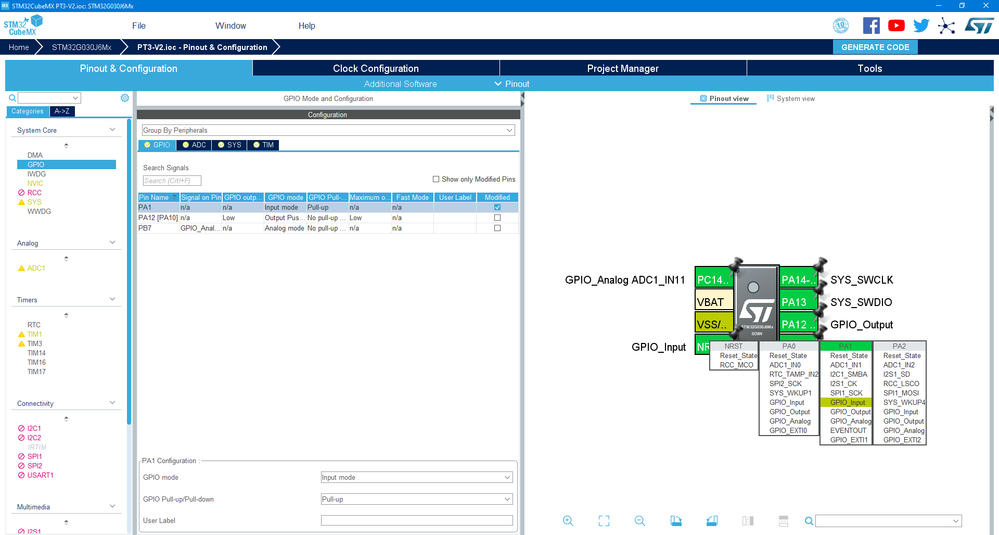
Task: Select TIM1 in Timers list
Action: (34, 334)
